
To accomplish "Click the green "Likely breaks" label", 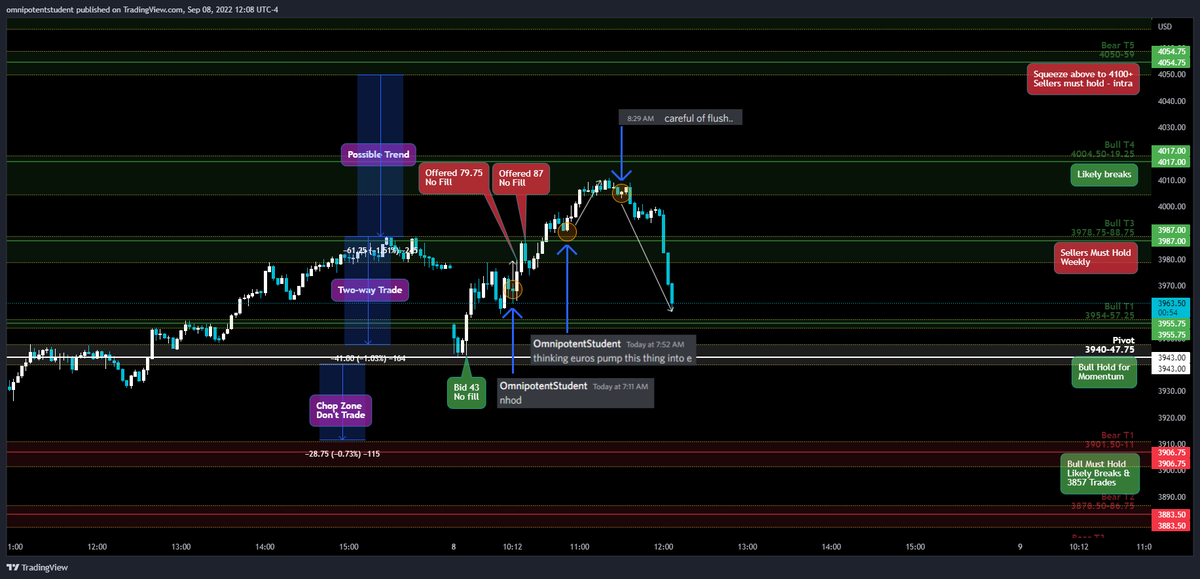I will click(1105, 175).
